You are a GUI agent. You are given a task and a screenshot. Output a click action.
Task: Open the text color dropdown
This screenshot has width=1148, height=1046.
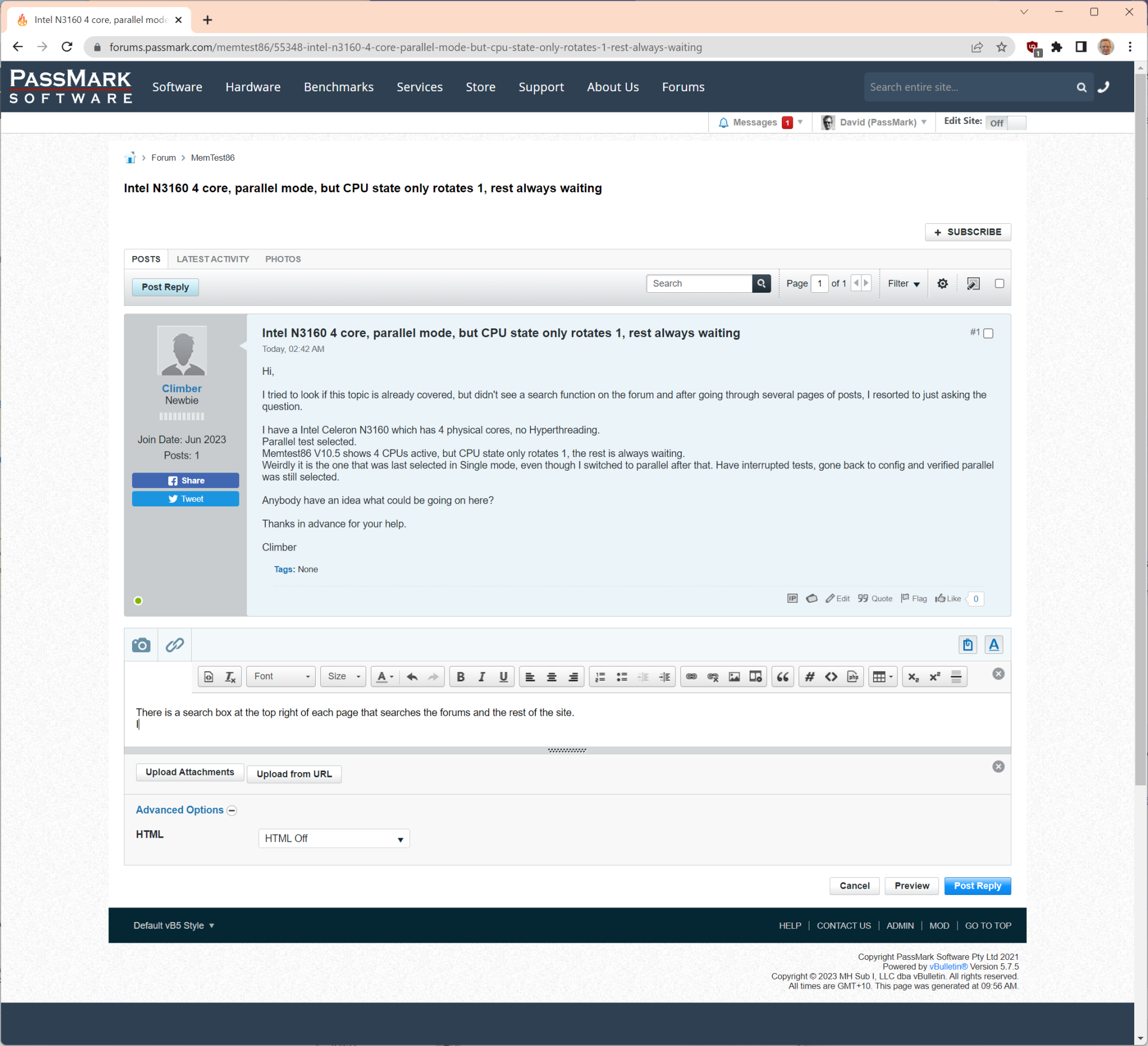point(385,677)
